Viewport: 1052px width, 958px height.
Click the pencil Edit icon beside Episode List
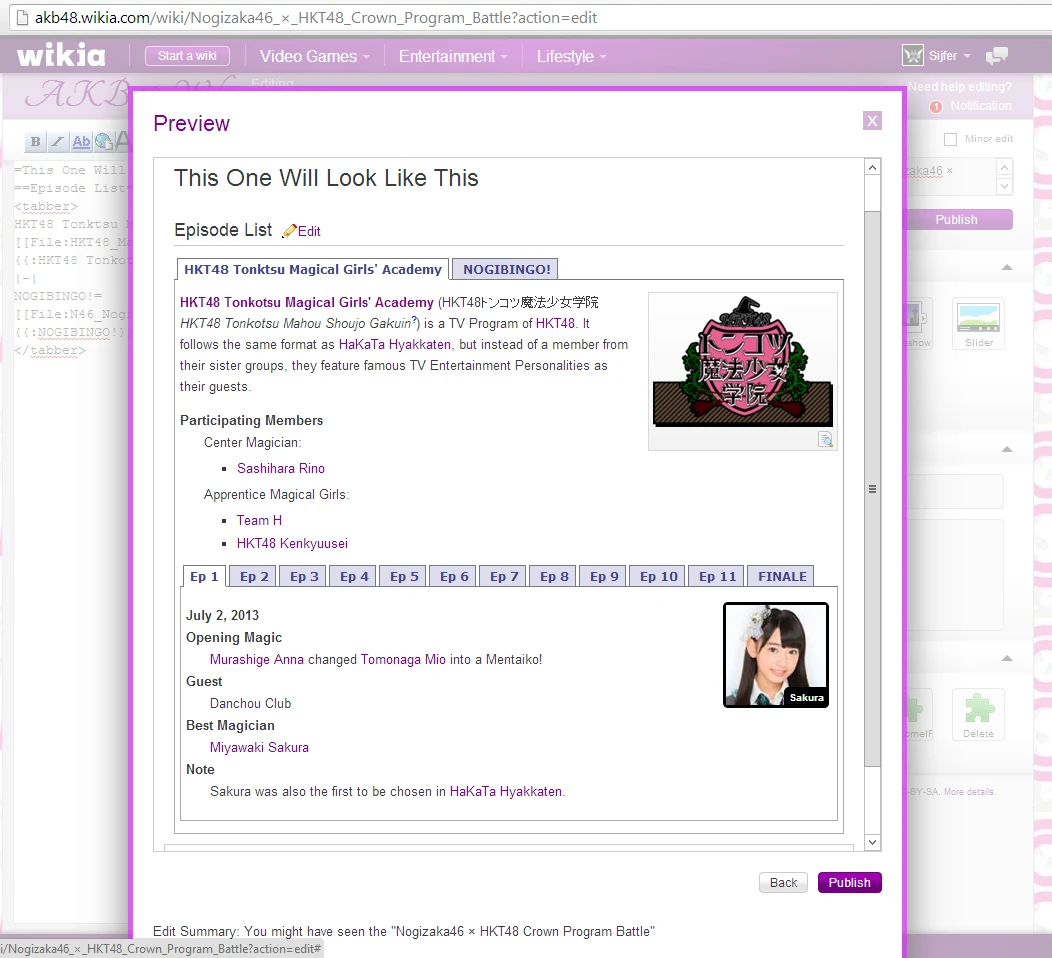(290, 231)
